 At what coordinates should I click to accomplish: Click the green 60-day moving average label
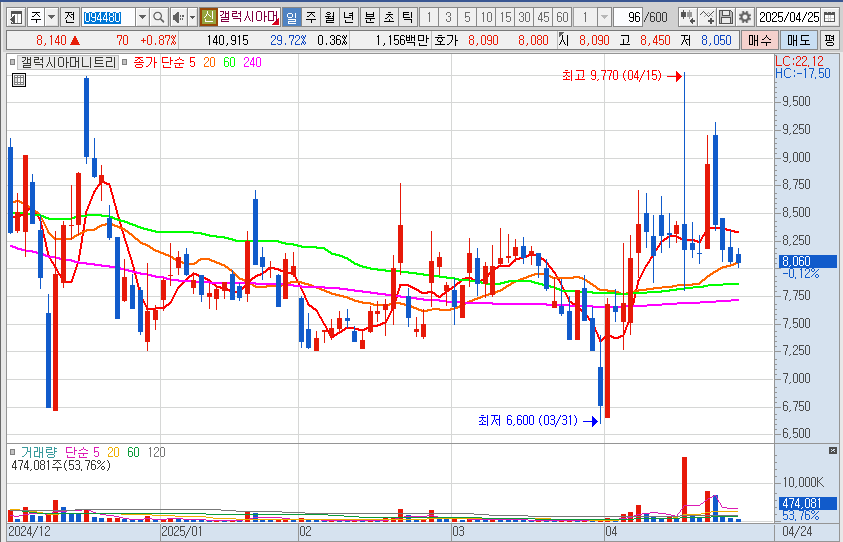[x=229, y=62]
